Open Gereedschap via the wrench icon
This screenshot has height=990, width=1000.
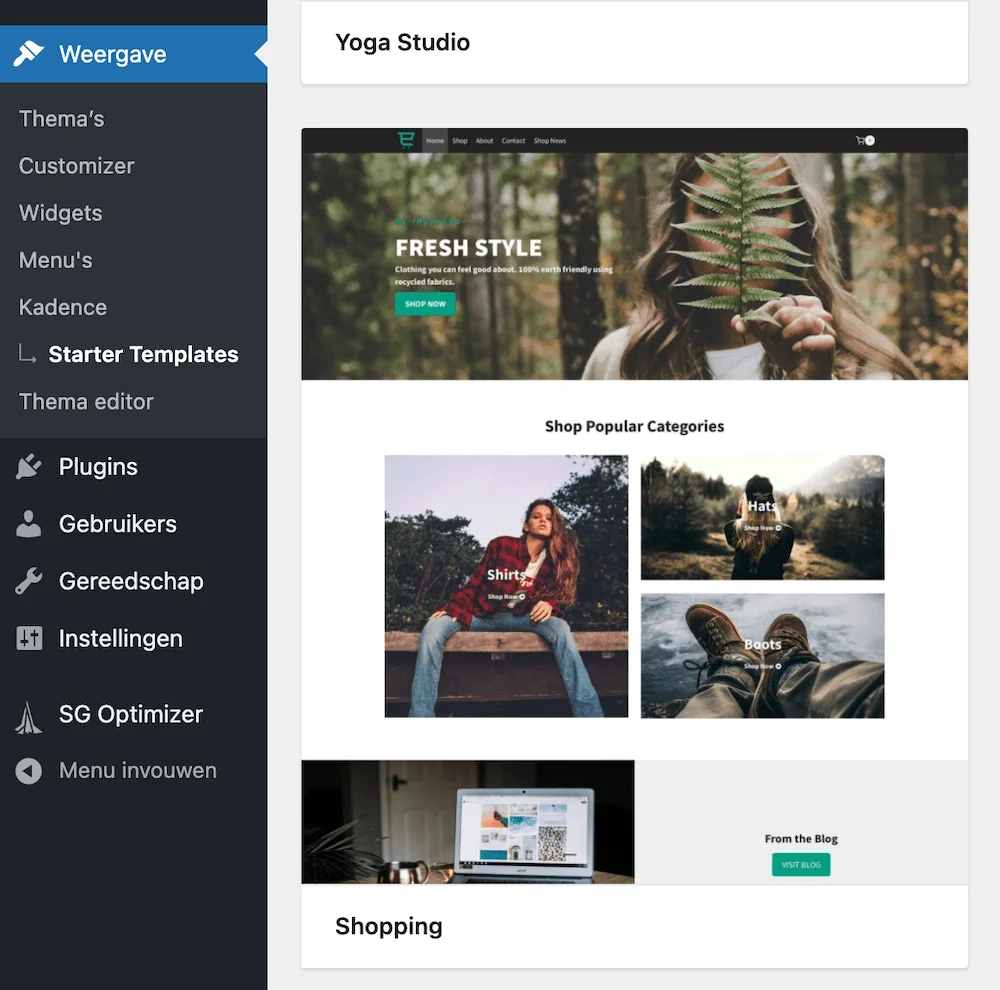click(x=27, y=581)
